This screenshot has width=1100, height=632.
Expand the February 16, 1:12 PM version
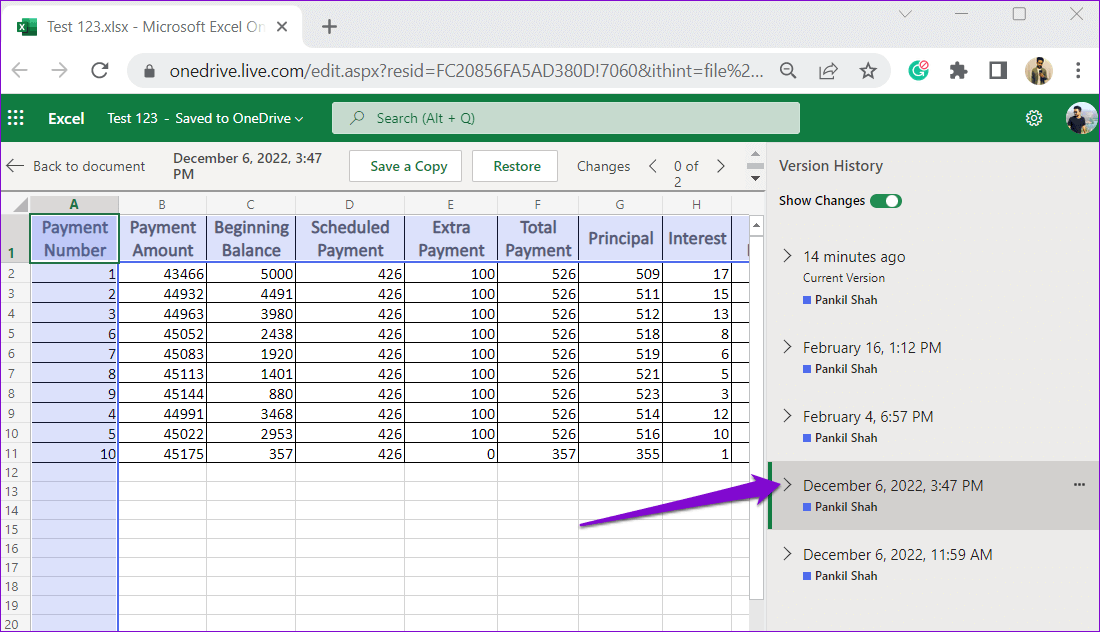tap(787, 347)
